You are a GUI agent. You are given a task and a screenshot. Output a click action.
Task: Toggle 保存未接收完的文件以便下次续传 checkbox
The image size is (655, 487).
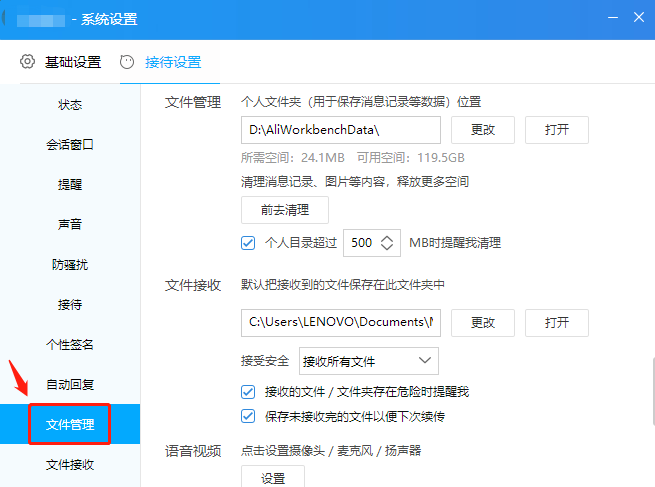pos(248,416)
